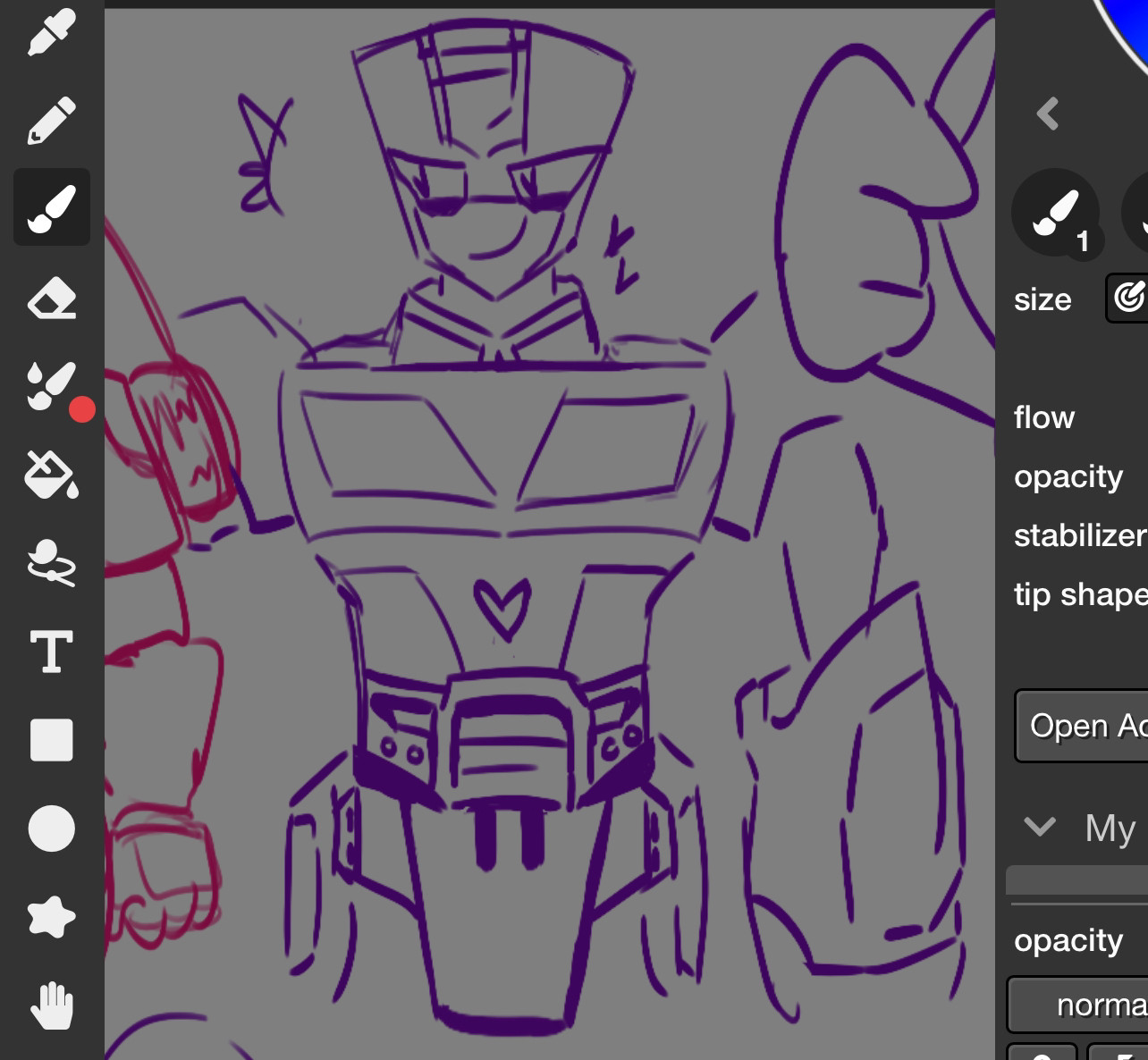The width and height of the screenshot is (1148, 1060).
Task: Collapse panel with left chevron arrow
Action: [1048, 114]
